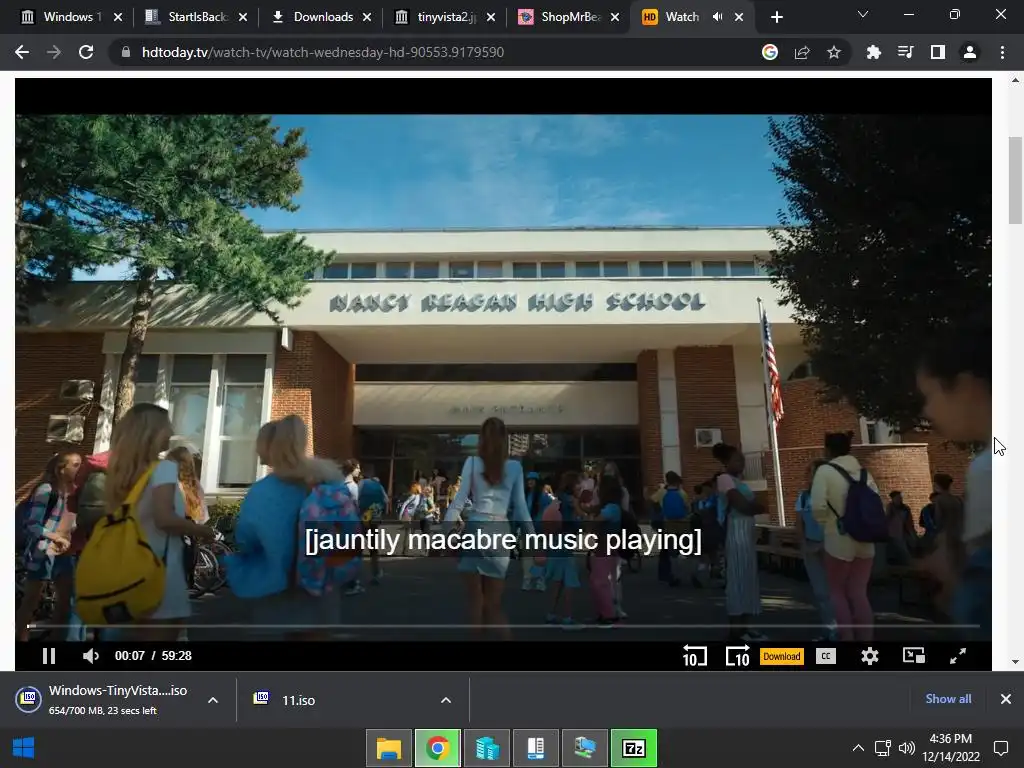The height and width of the screenshot is (768, 1024).
Task: Mute the Watch tab via speaker icon
Action: (x=718, y=17)
